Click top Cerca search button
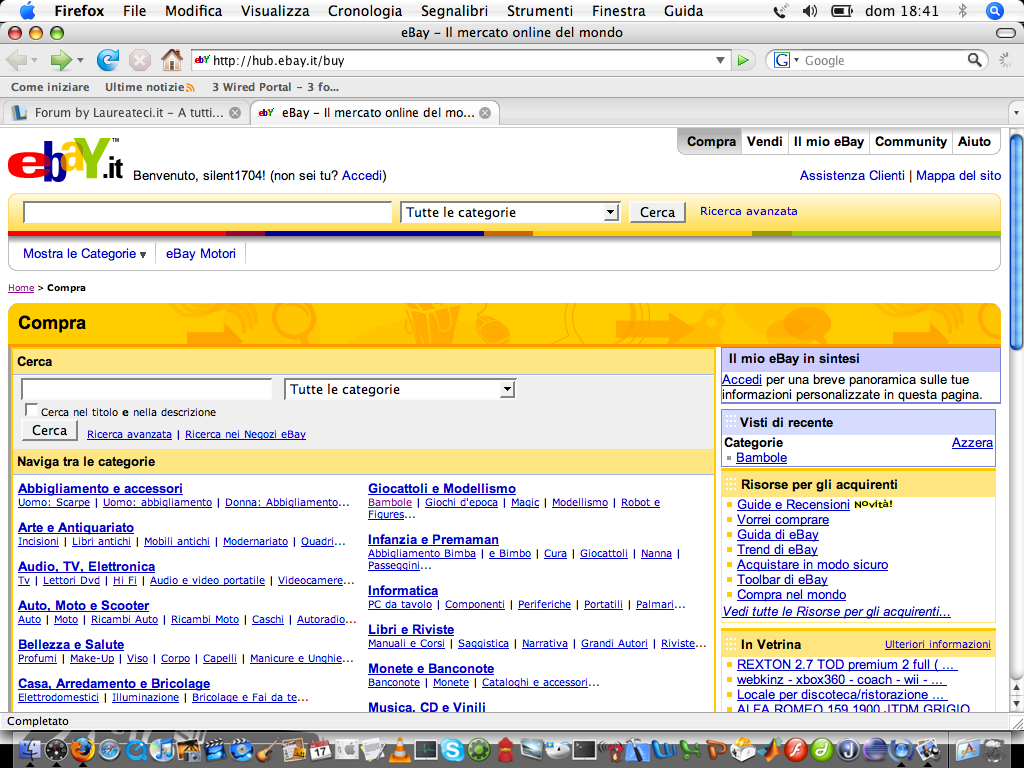1024x768 pixels. [x=658, y=212]
